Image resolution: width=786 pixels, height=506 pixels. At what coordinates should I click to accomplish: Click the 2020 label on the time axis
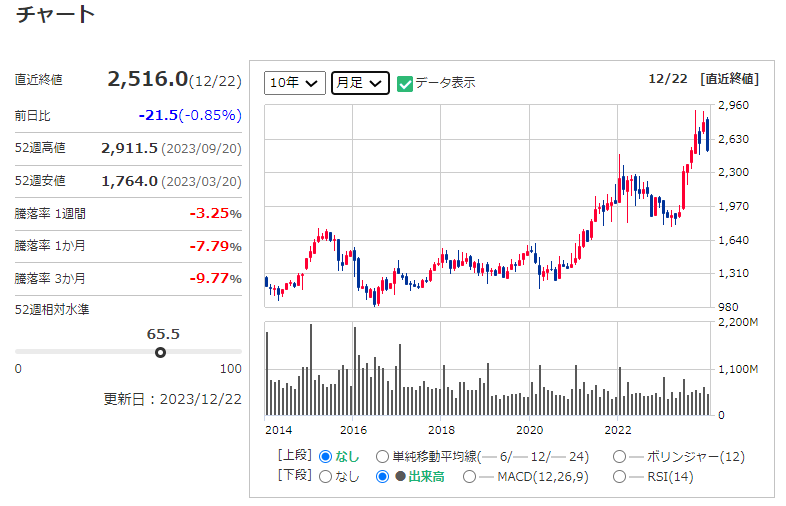[x=529, y=430]
